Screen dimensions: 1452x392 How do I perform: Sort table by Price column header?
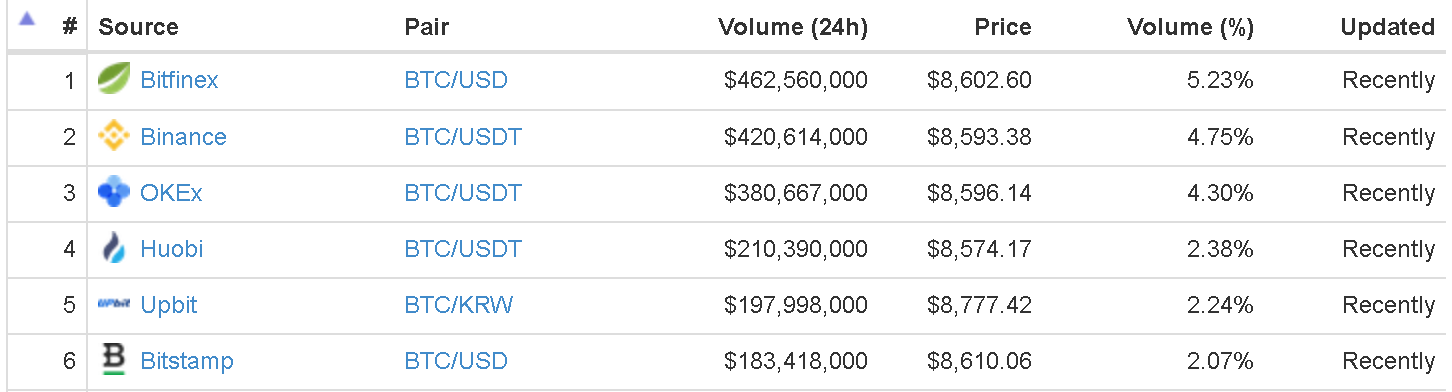pyautogui.click(x=1003, y=27)
